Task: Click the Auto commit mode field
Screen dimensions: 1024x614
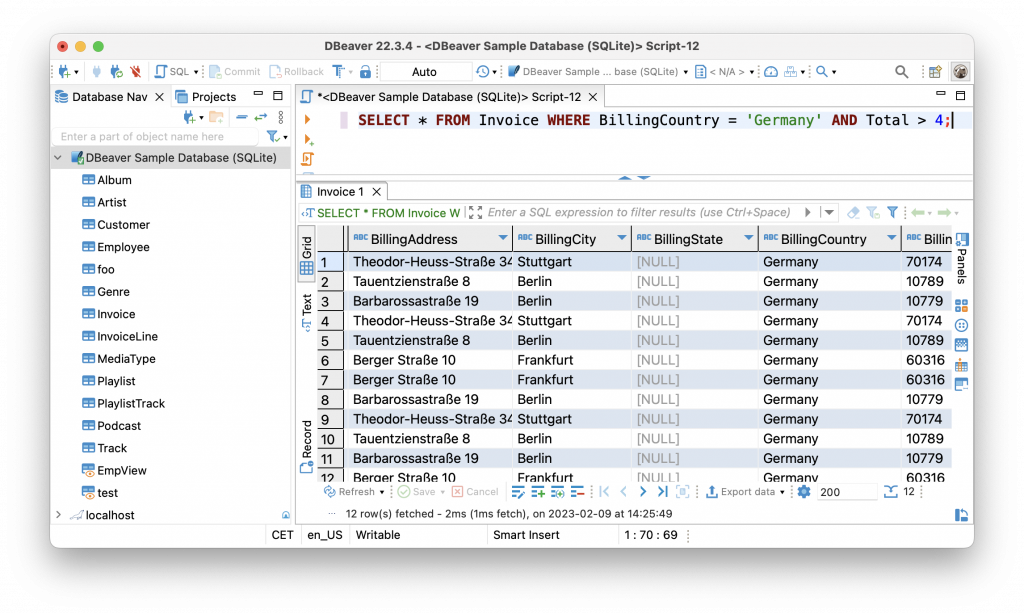Action: point(425,71)
